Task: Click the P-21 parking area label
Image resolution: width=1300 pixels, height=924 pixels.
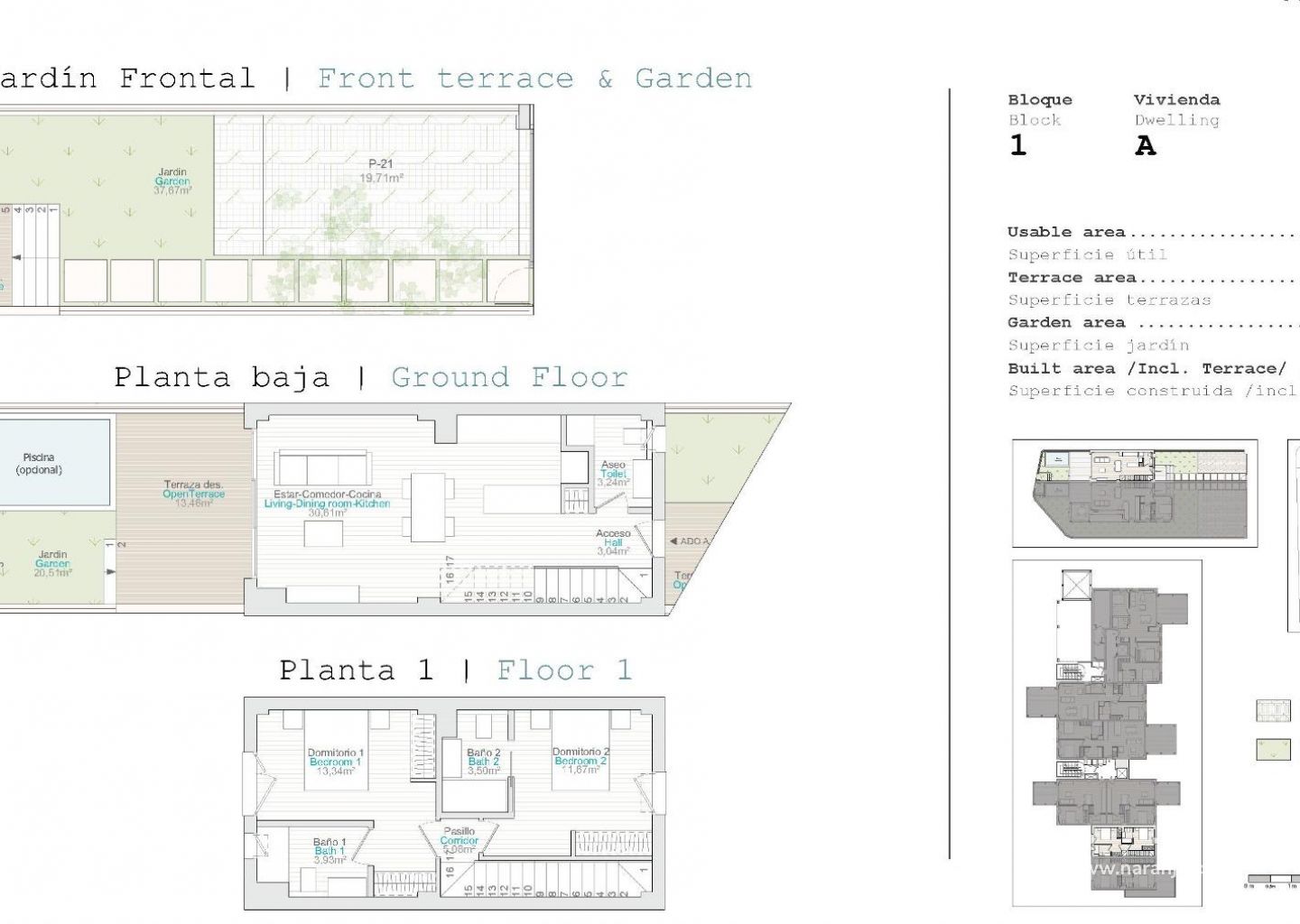Action: [381, 171]
